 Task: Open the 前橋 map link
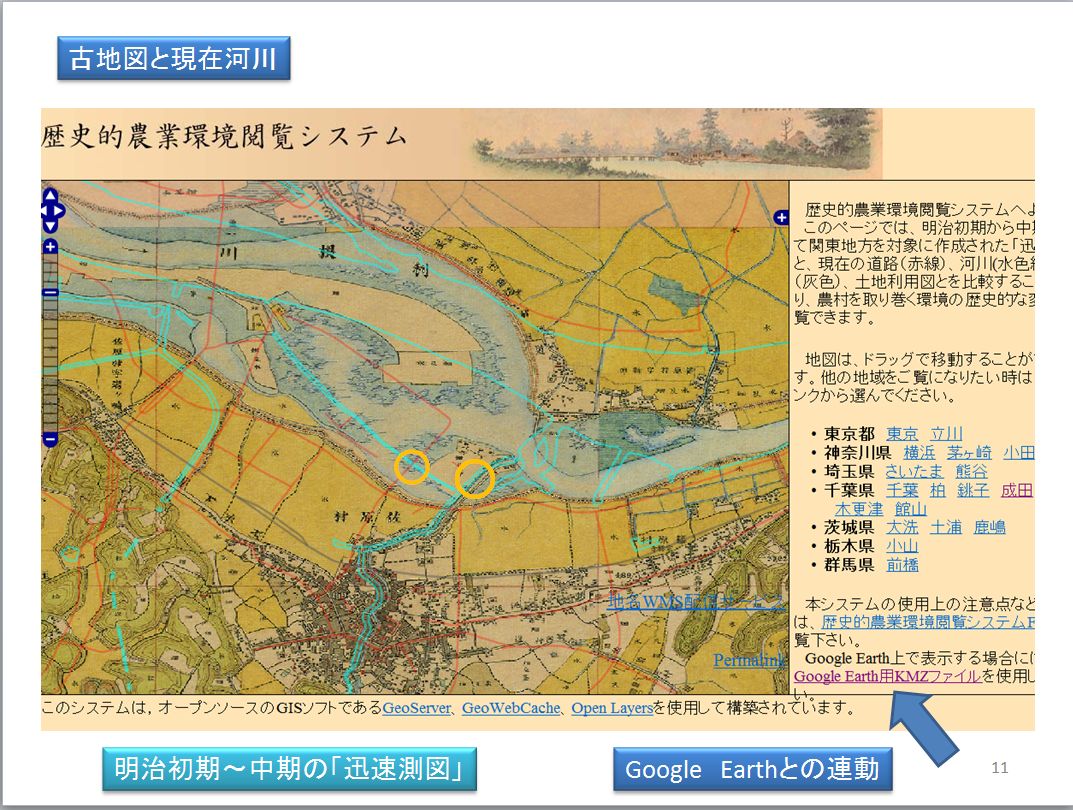tap(902, 565)
